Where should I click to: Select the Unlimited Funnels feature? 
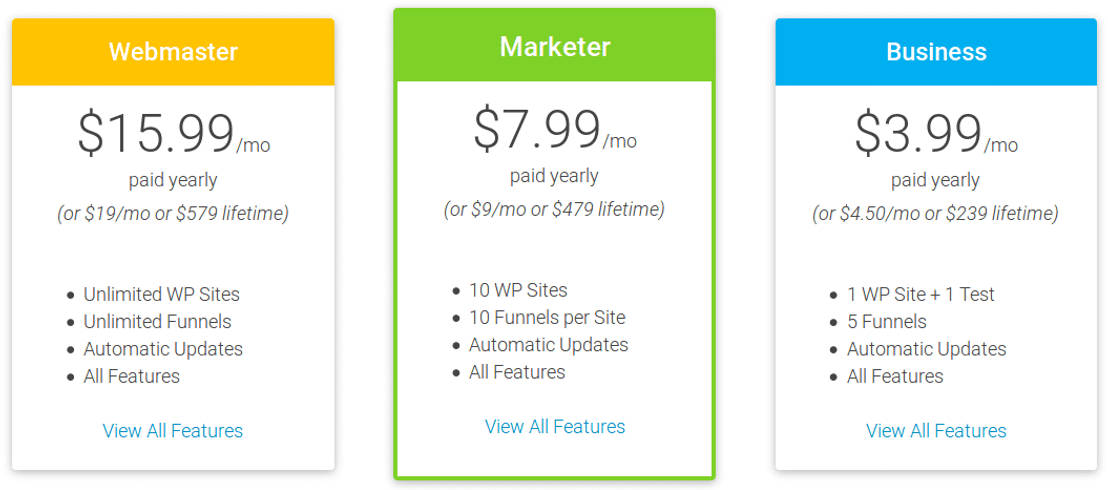click(157, 322)
